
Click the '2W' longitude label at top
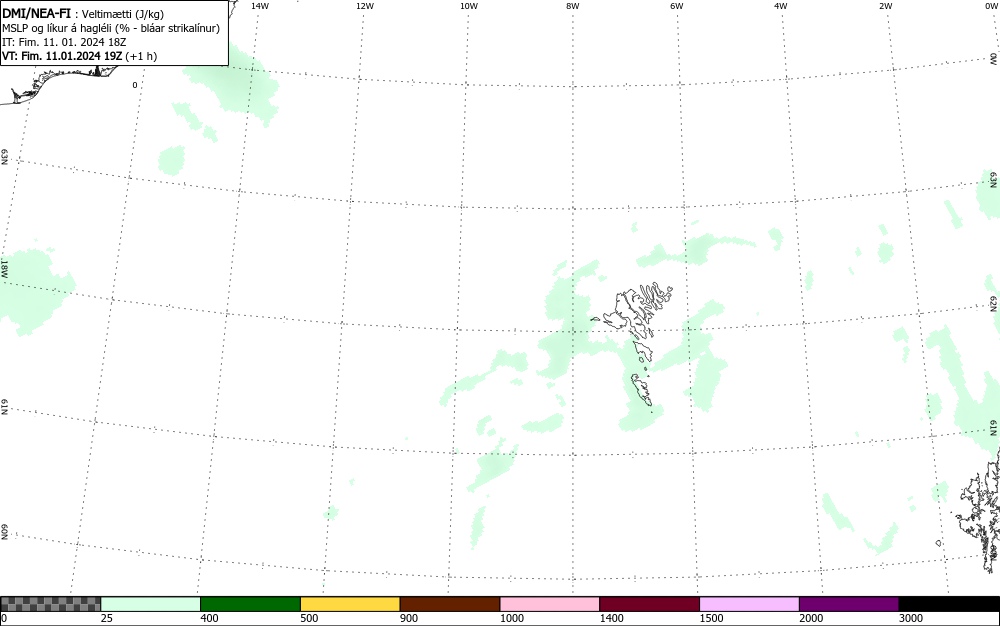pyautogui.click(x=885, y=6)
